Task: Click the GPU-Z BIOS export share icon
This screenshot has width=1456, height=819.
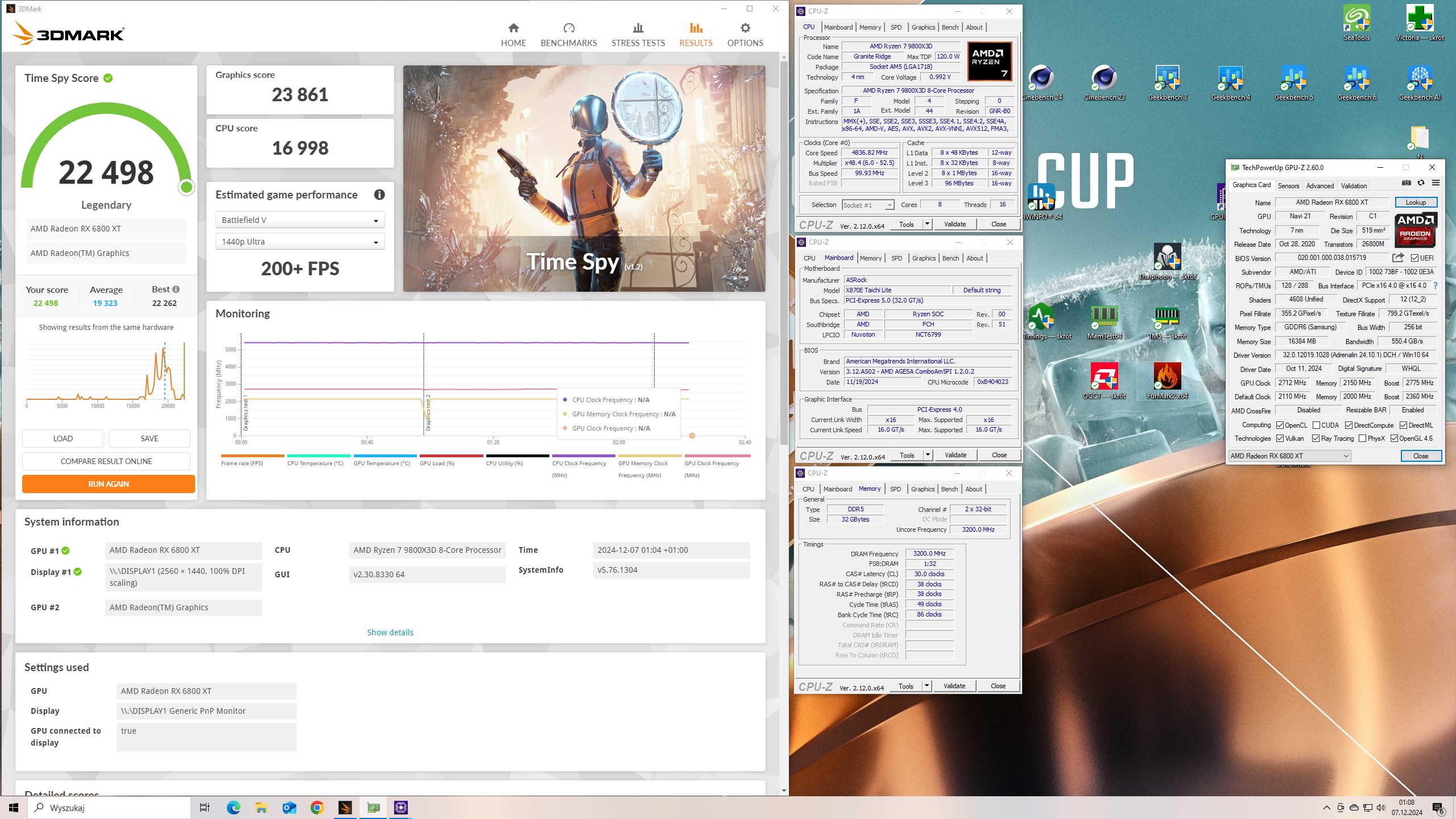Action: [1398, 258]
